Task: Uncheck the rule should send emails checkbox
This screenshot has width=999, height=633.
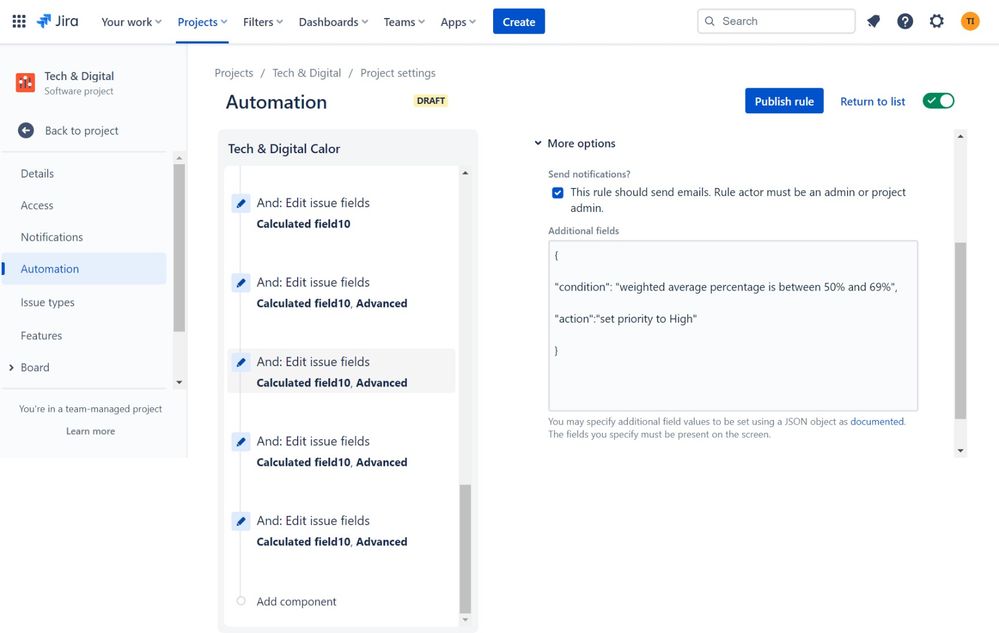Action: point(557,192)
